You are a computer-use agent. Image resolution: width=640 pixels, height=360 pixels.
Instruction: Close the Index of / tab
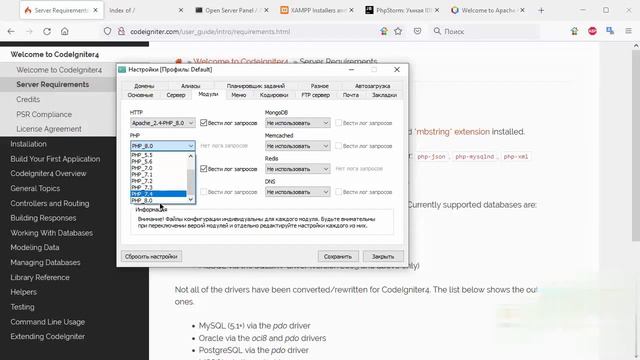coord(181,11)
